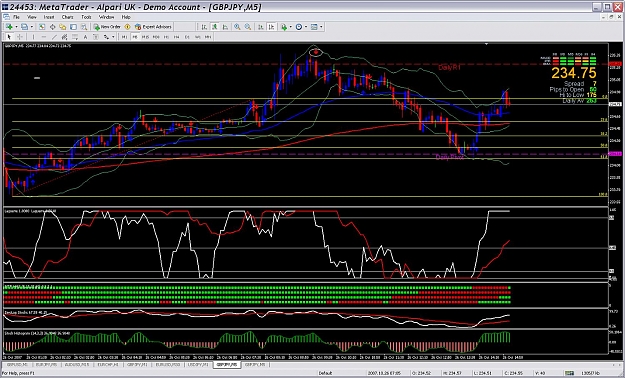Switch timeframe to M1
Screen dimensions: 625x378
pos(124,37)
